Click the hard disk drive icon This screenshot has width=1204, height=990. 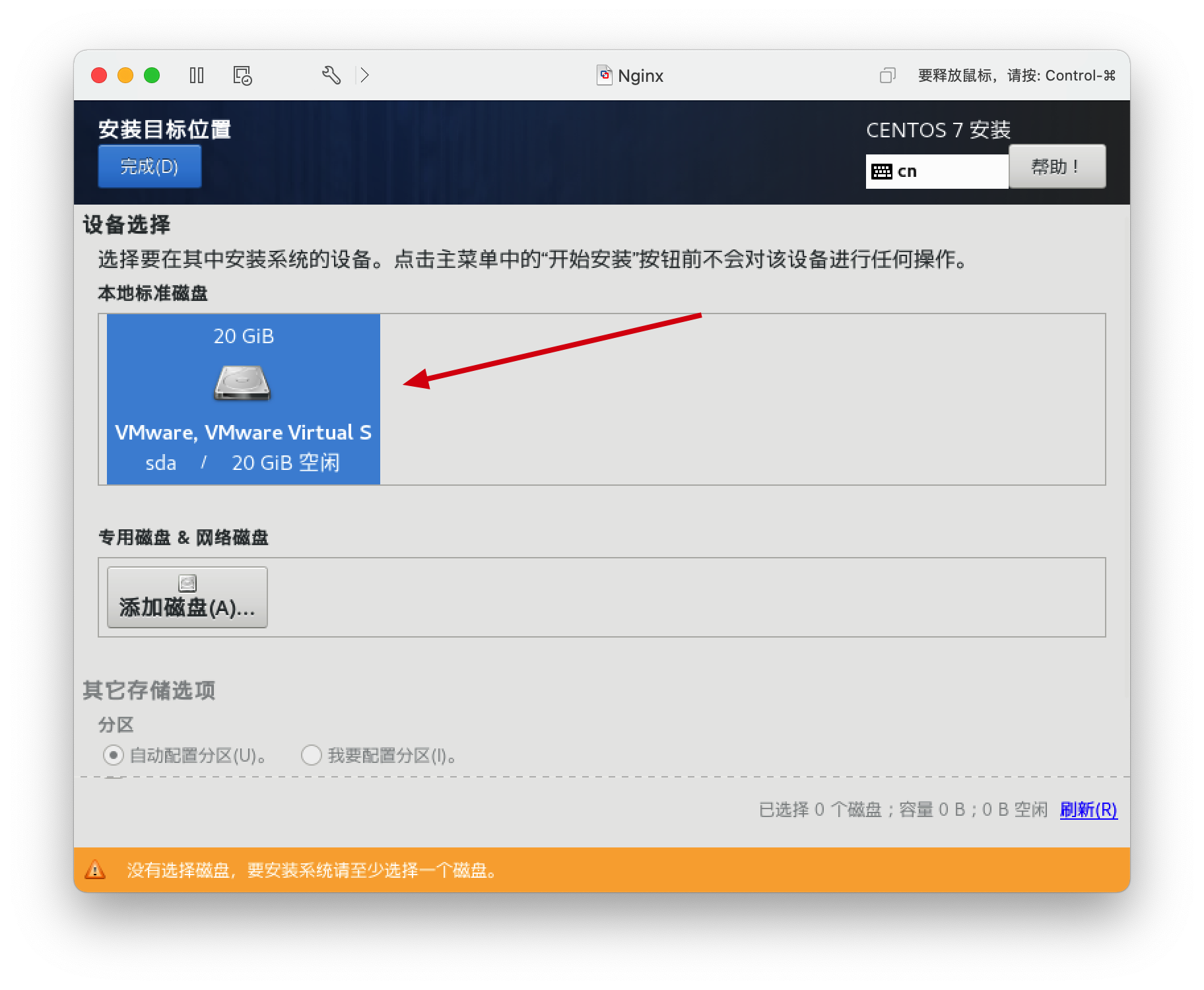242,383
